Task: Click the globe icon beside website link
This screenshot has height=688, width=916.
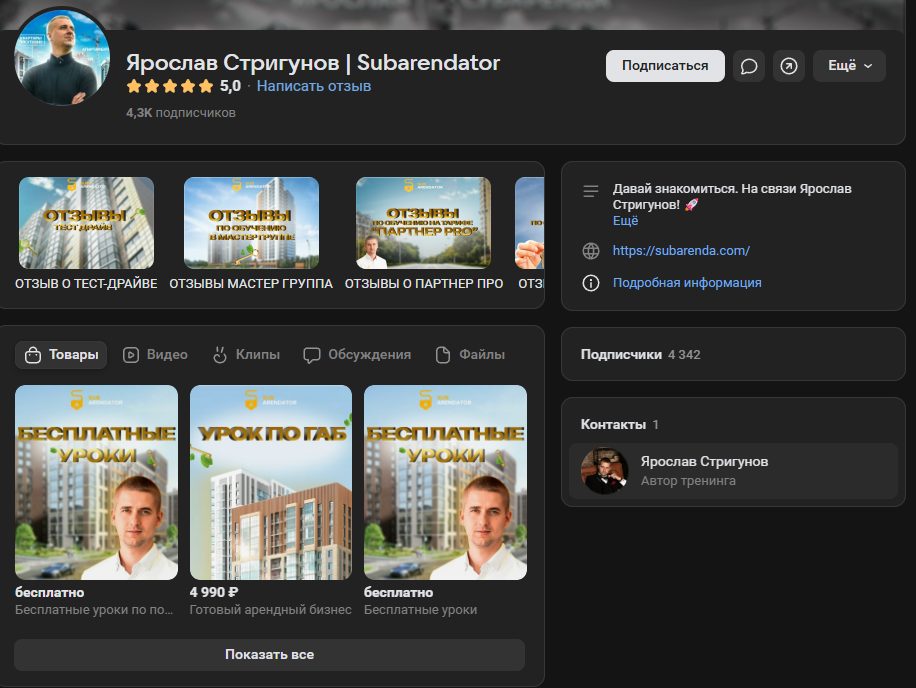Action: (x=591, y=251)
